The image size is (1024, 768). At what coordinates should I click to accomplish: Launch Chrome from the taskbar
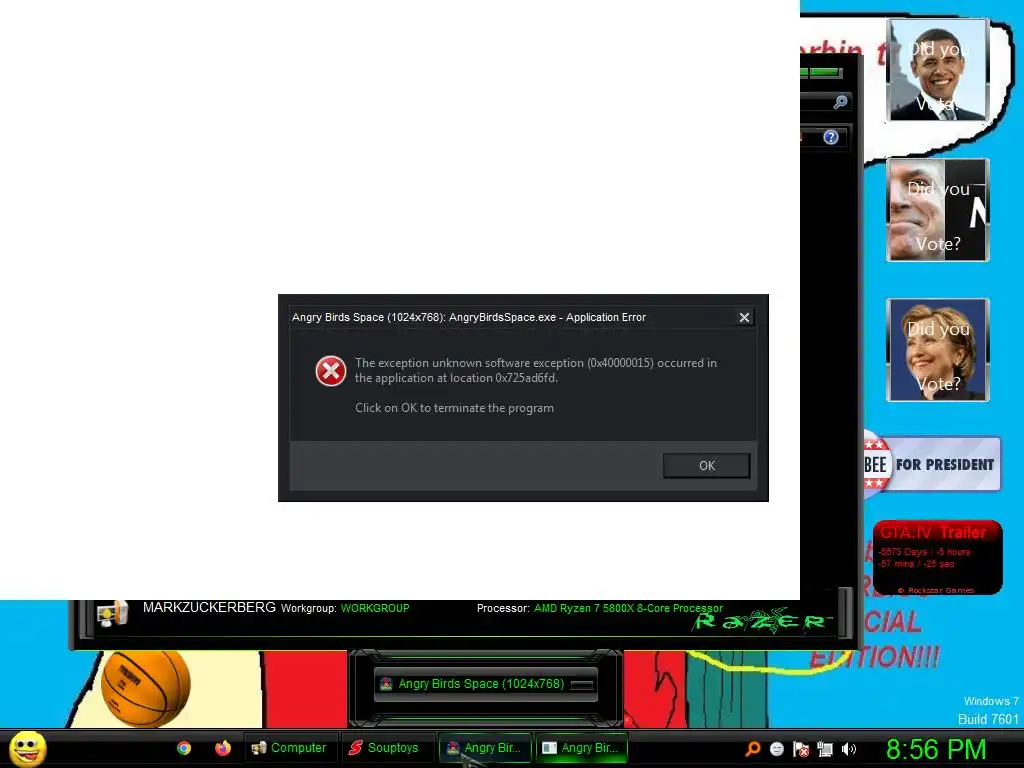[x=184, y=748]
